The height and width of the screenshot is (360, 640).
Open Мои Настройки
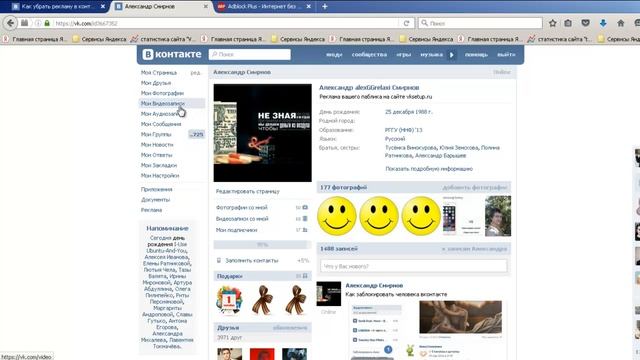tap(160, 176)
